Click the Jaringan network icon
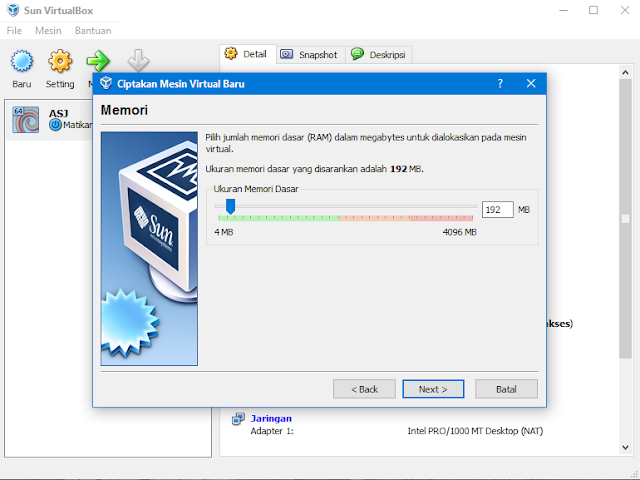This screenshot has width=640, height=480. 238,419
